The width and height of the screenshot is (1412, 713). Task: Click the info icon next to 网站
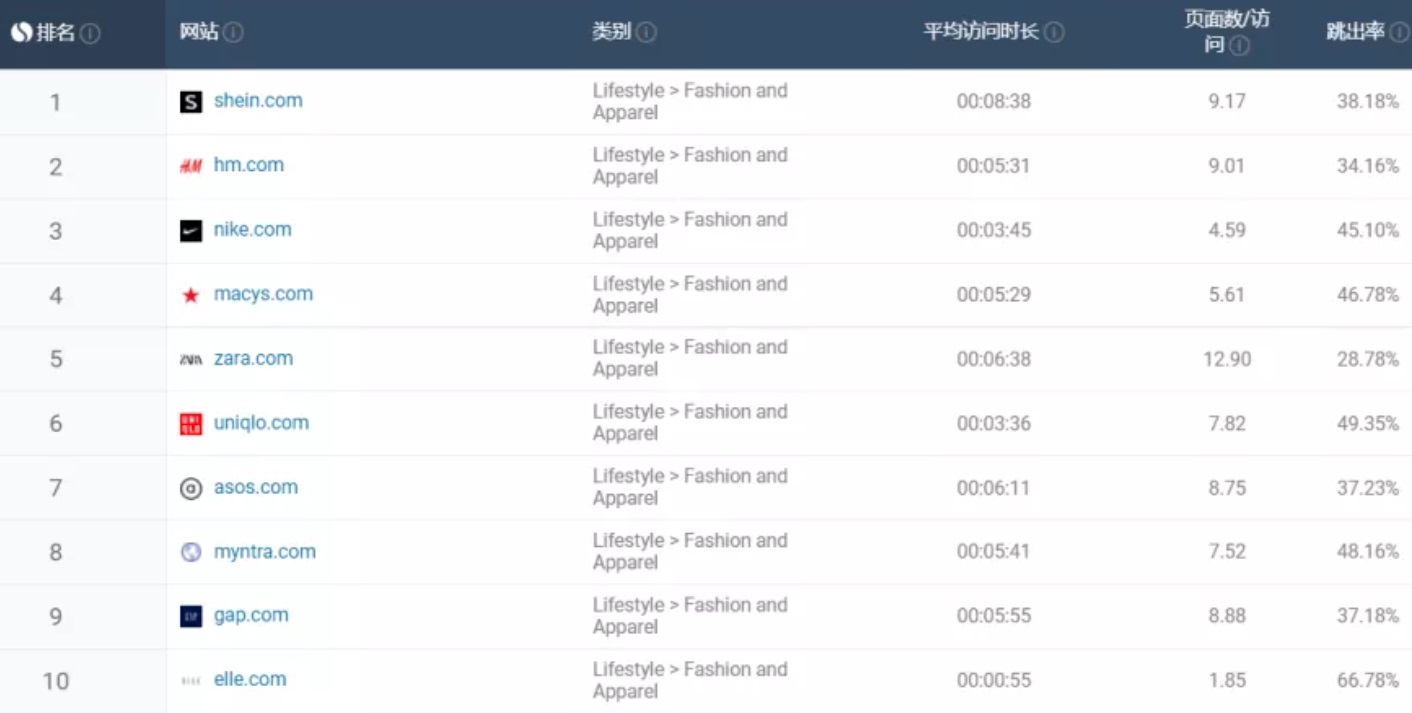pyautogui.click(x=233, y=33)
